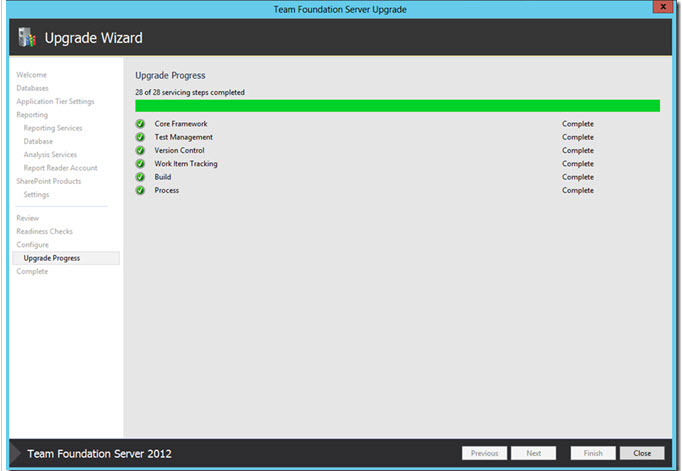Close the Team Foundation Server Upgrade window

point(663,7)
